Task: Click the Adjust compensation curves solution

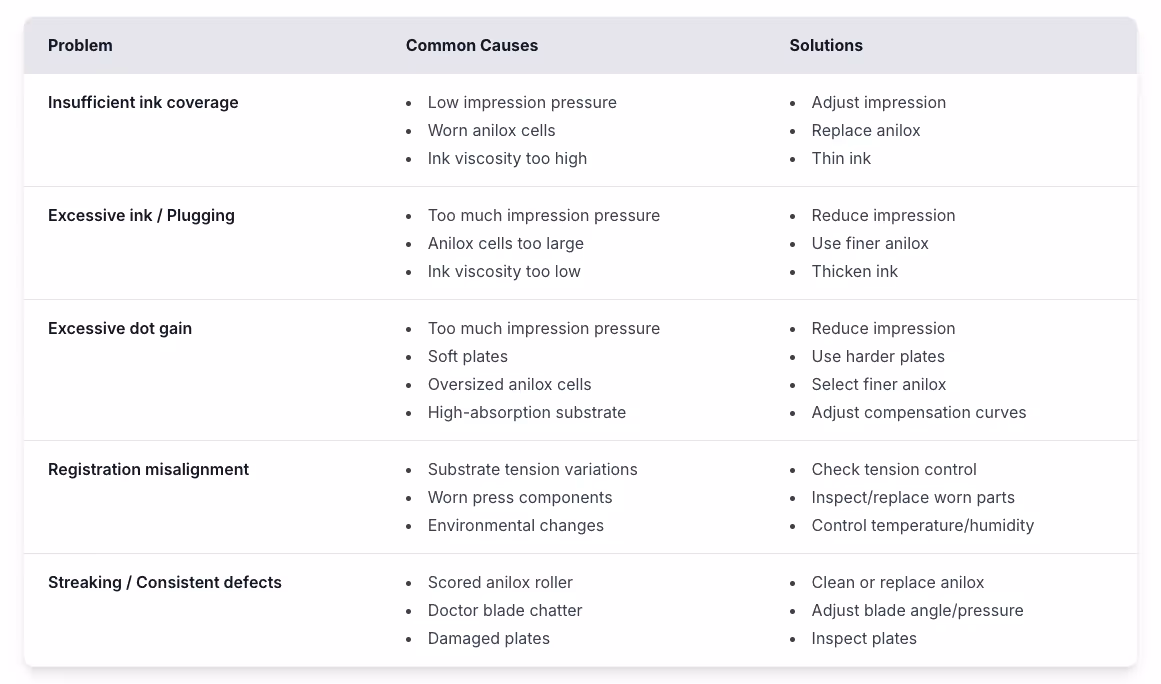Action: 918,413
